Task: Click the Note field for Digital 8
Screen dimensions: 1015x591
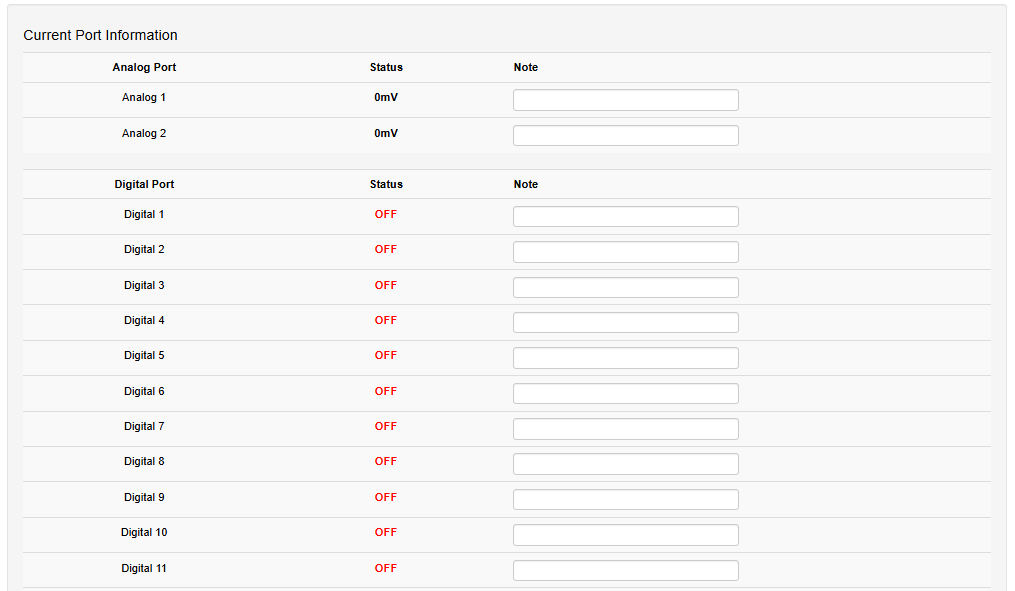Action: tap(625, 463)
